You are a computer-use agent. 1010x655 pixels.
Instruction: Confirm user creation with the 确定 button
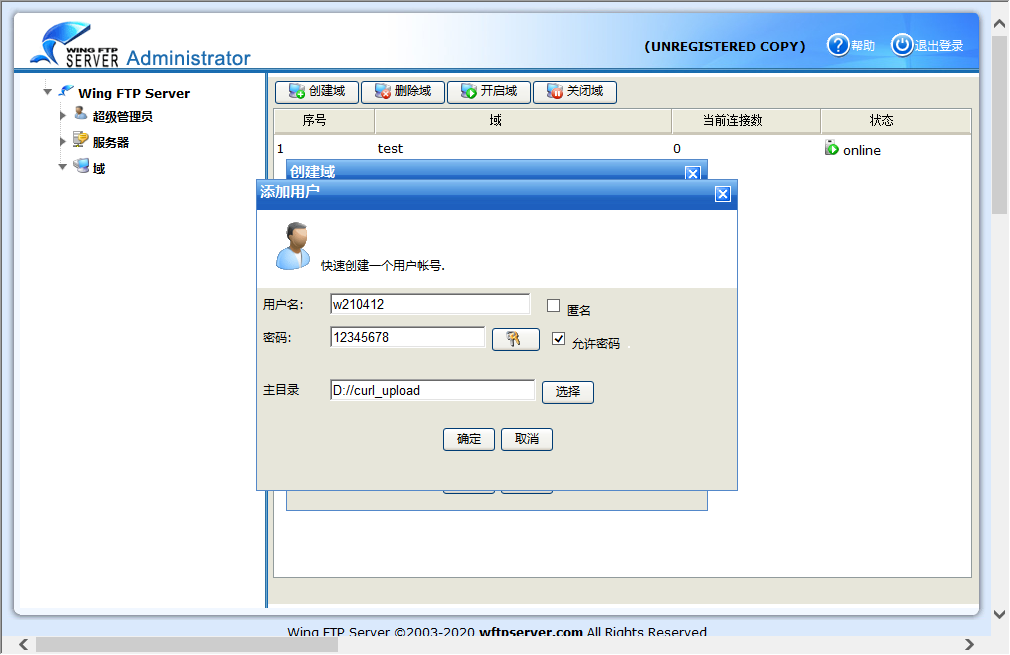click(468, 439)
